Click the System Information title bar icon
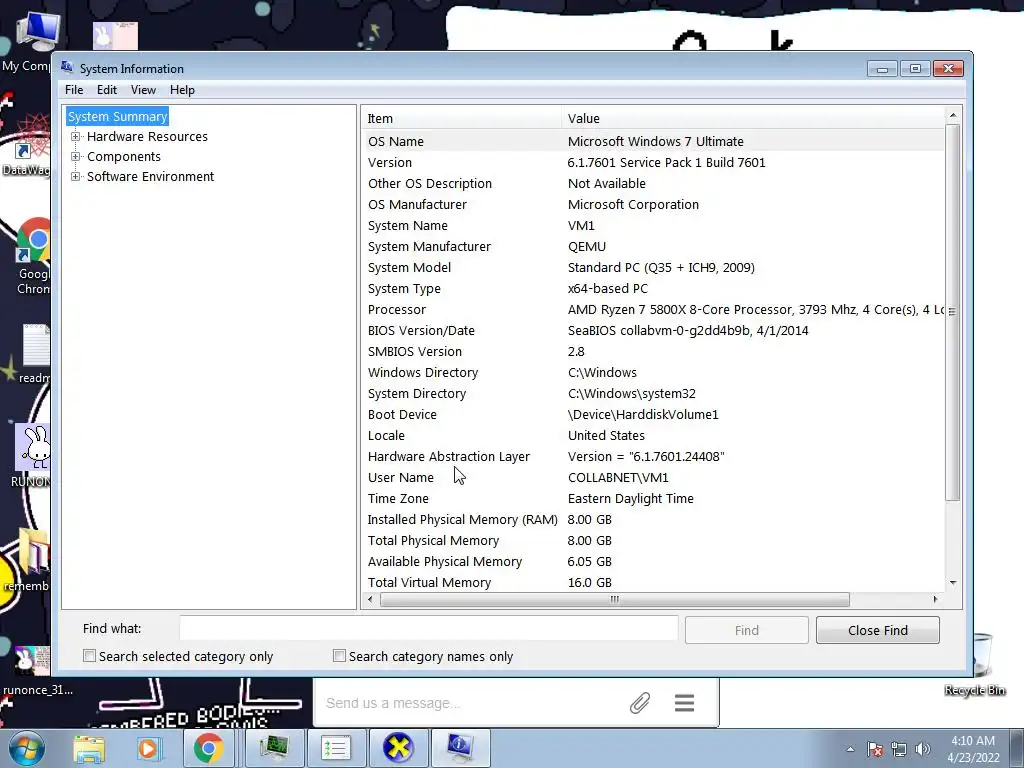The height and width of the screenshot is (768, 1024). tap(67, 68)
